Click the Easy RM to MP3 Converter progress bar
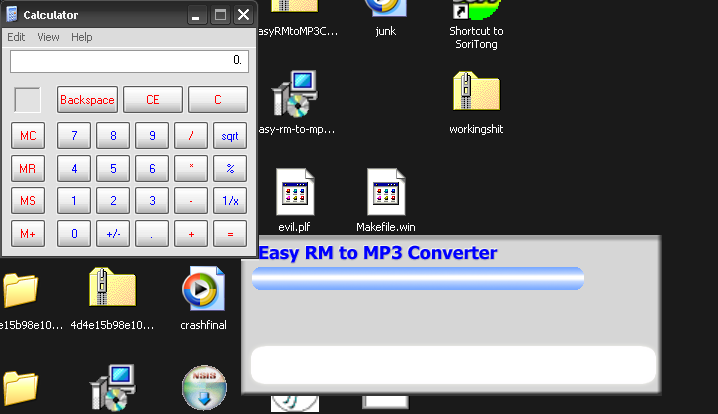This screenshot has width=718, height=414. pyautogui.click(x=418, y=278)
